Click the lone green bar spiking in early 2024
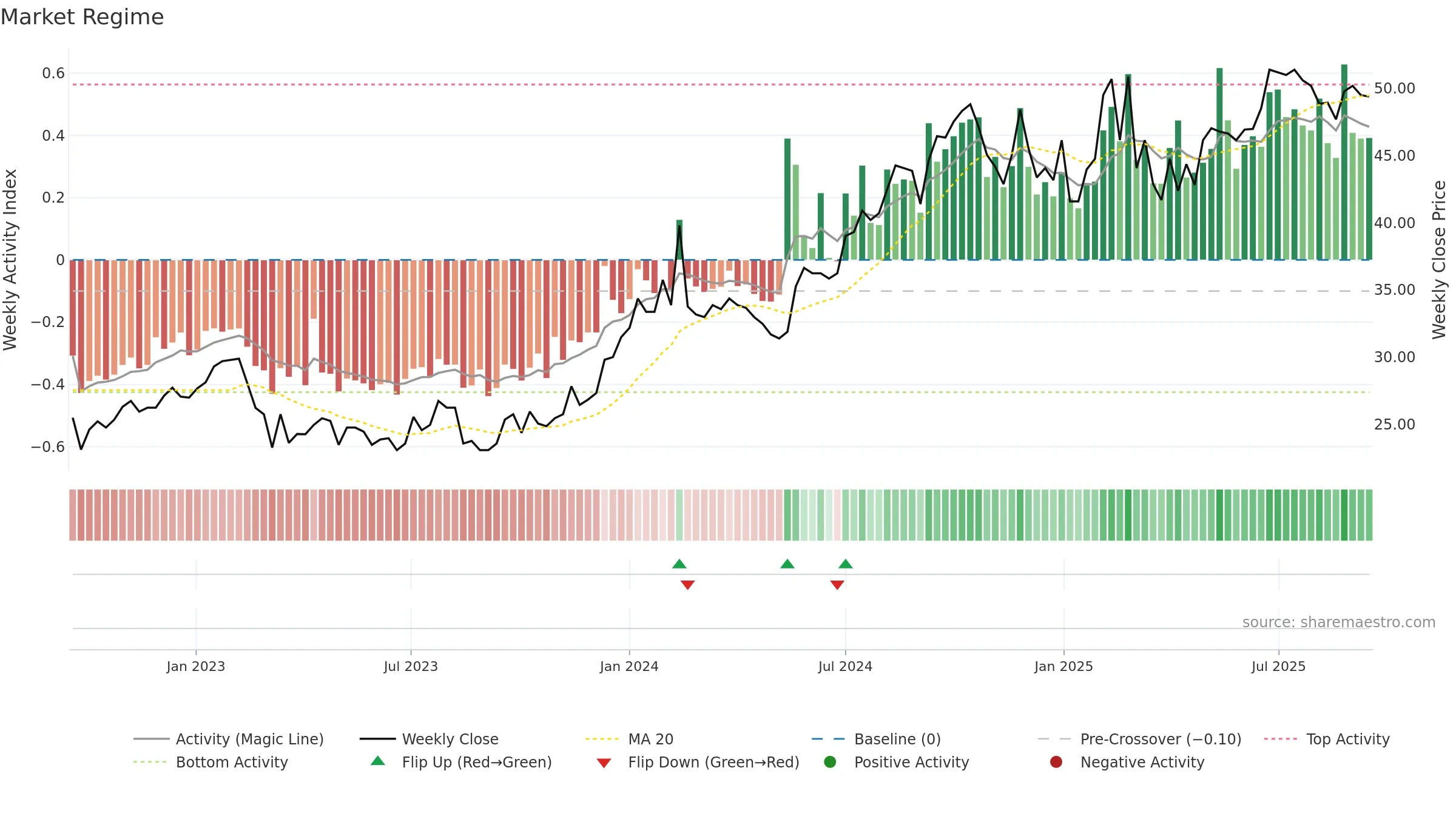This screenshot has height=819, width=1456. 679,240
